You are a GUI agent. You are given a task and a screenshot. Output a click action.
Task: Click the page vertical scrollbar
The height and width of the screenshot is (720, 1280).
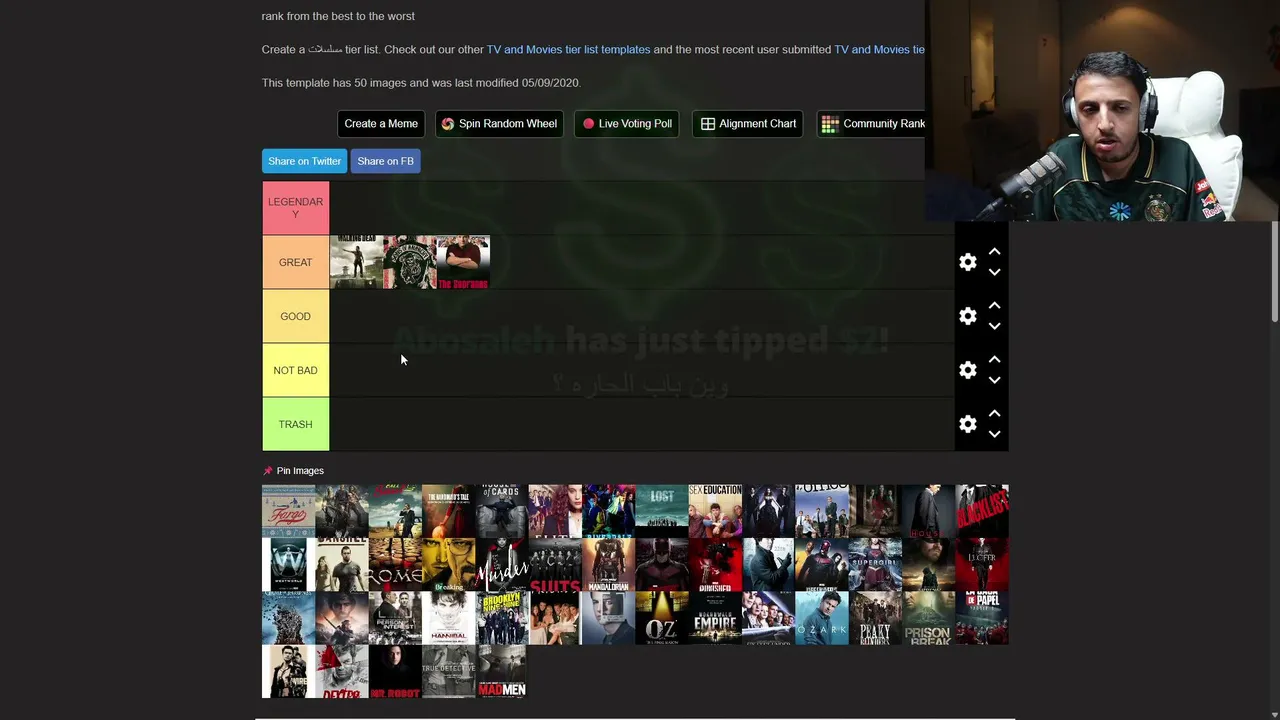[1274, 271]
